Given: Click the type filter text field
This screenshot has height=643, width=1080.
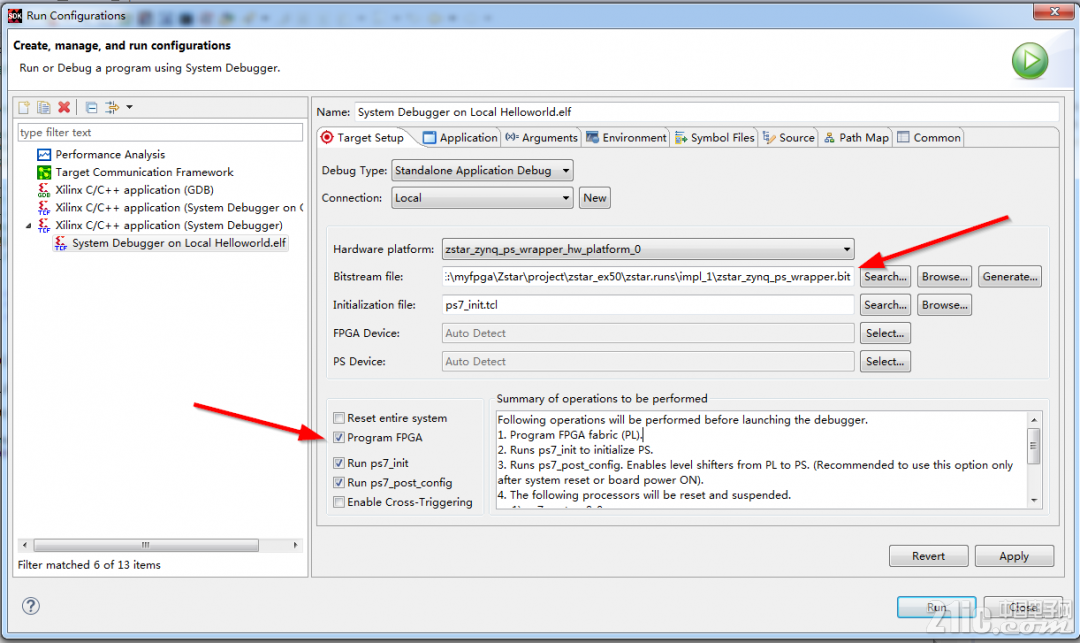Looking at the screenshot, I should [x=160, y=132].
